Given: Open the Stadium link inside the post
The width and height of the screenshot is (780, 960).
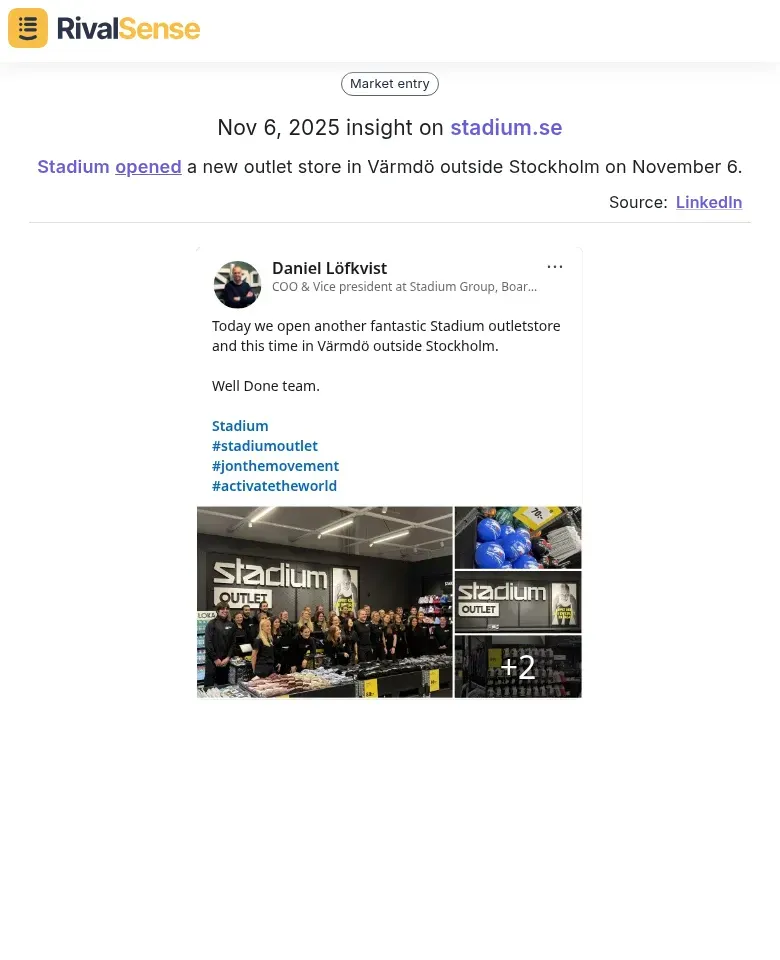Looking at the screenshot, I should coord(240,425).
